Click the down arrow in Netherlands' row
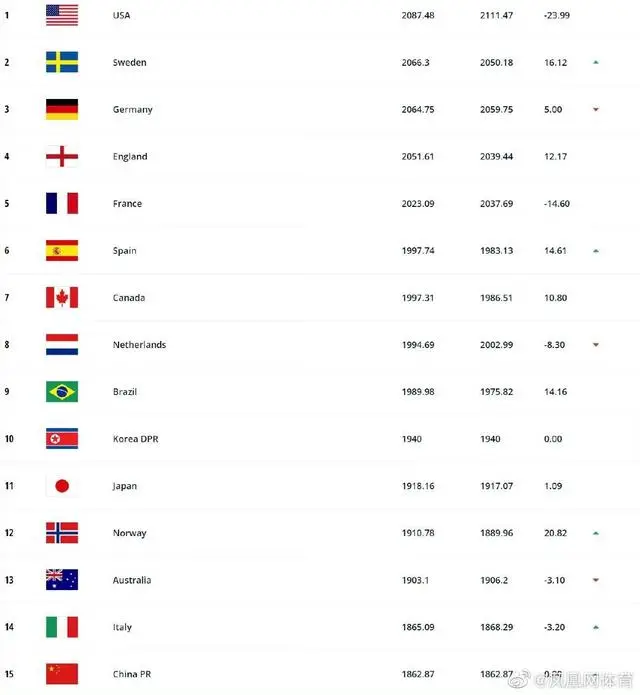The width and height of the screenshot is (640, 695). point(595,345)
